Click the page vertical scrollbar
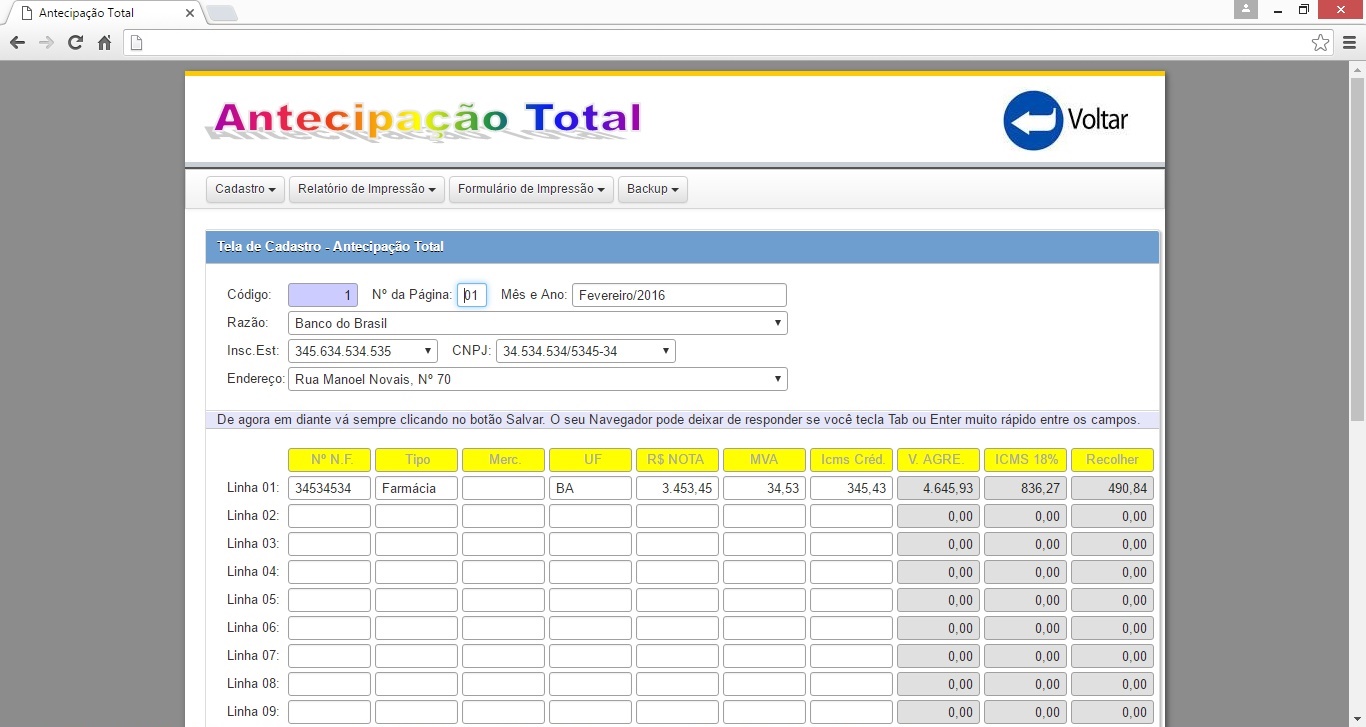Image resolution: width=1366 pixels, height=727 pixels. click(x=1357, y=250)
